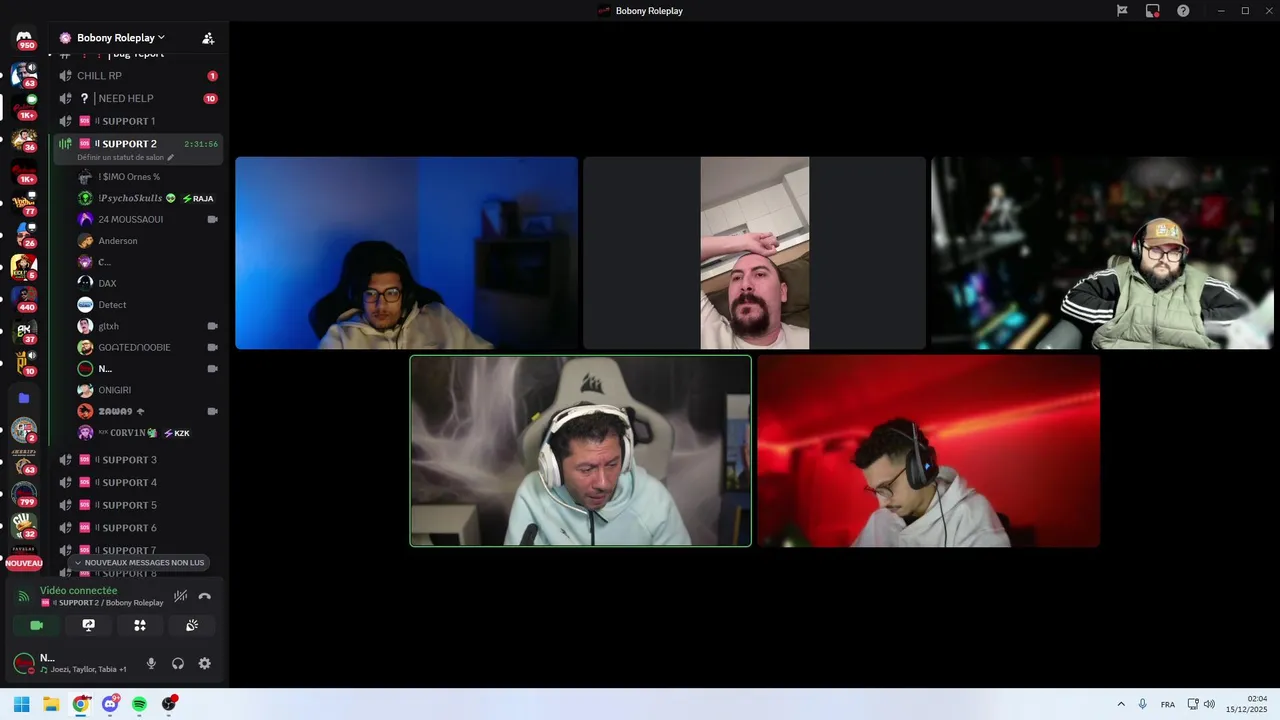1280x720 pixels.
Task: Open the server showing badge 36
Action: coord(24,139)
